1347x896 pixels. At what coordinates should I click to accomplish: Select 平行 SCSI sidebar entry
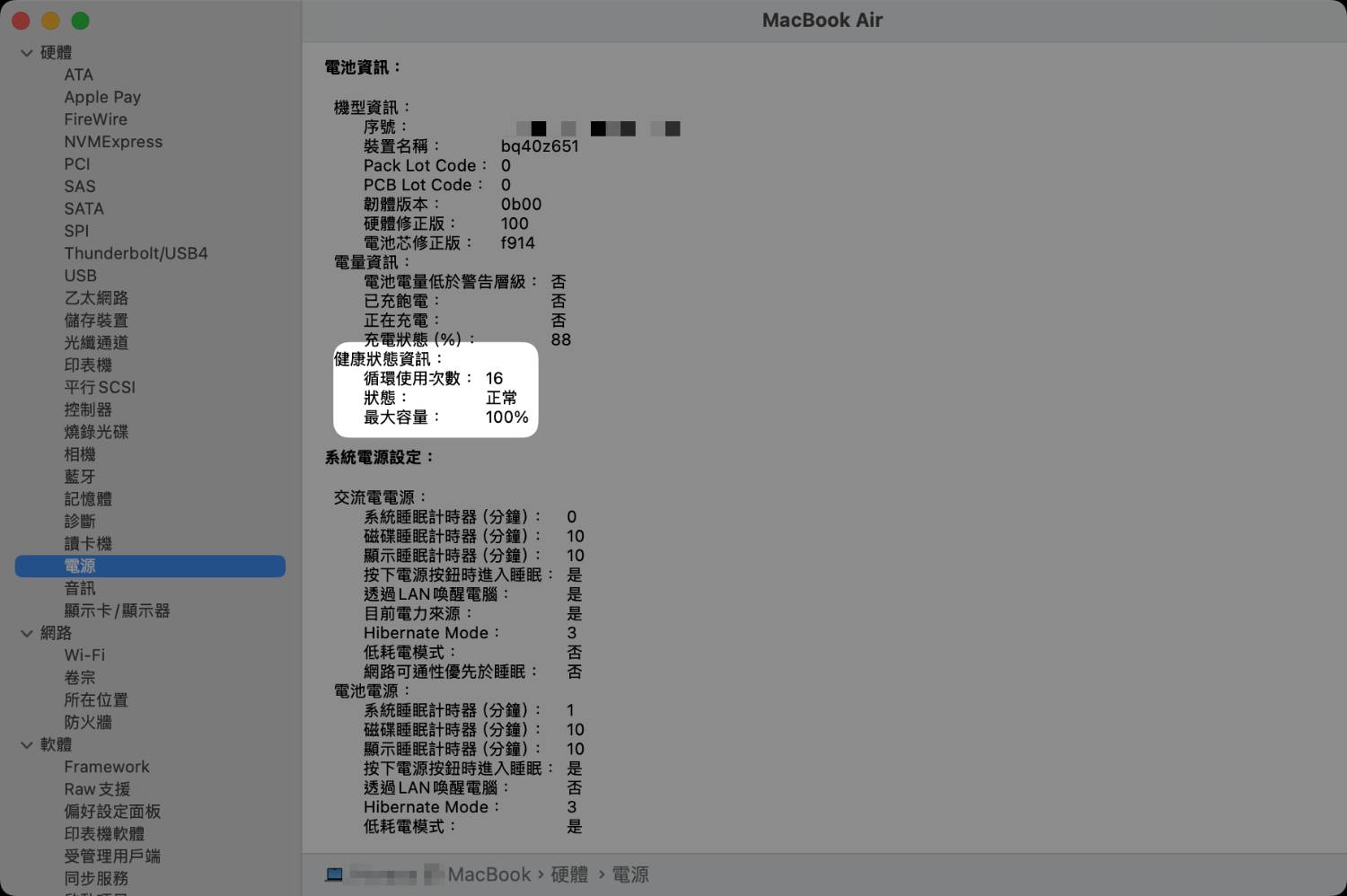point(100,387)
